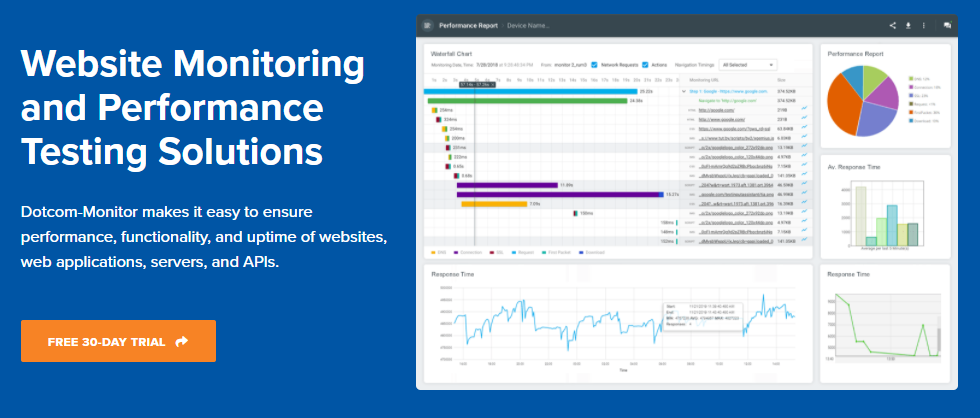This screenshot has width=980, height=418.
Task: Open trend icon on the 231ms request row
Action: pos(804,147)
